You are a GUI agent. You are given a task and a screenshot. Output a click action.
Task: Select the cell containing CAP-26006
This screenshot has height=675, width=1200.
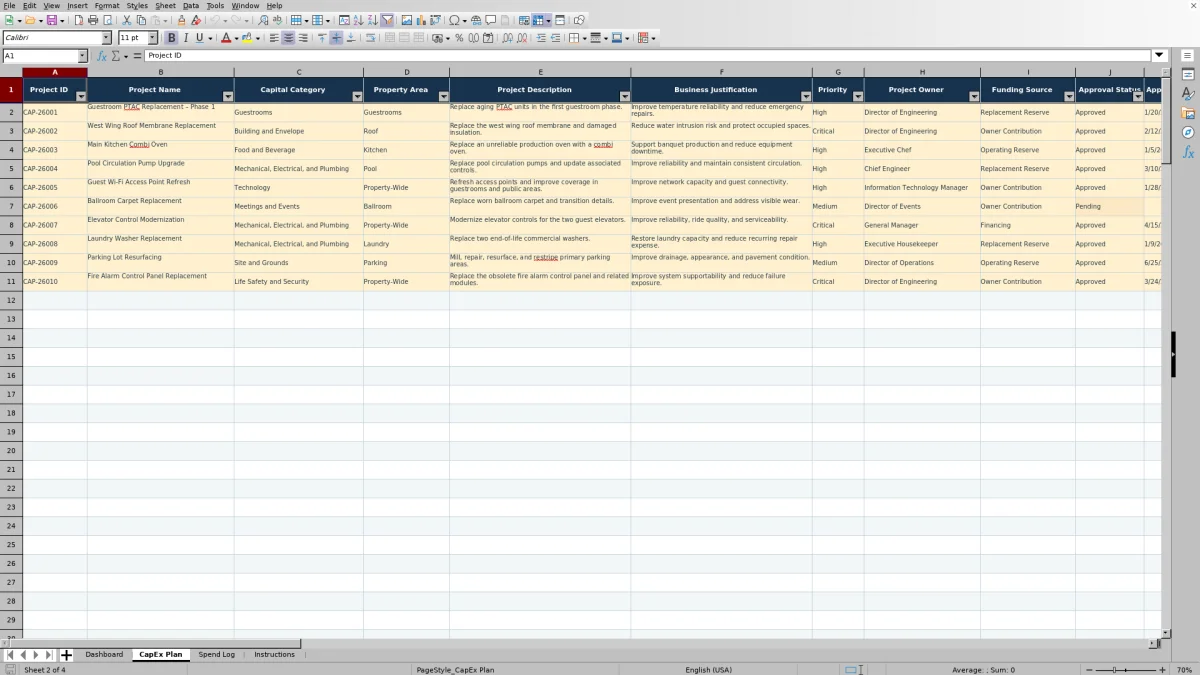pos(55,206)
